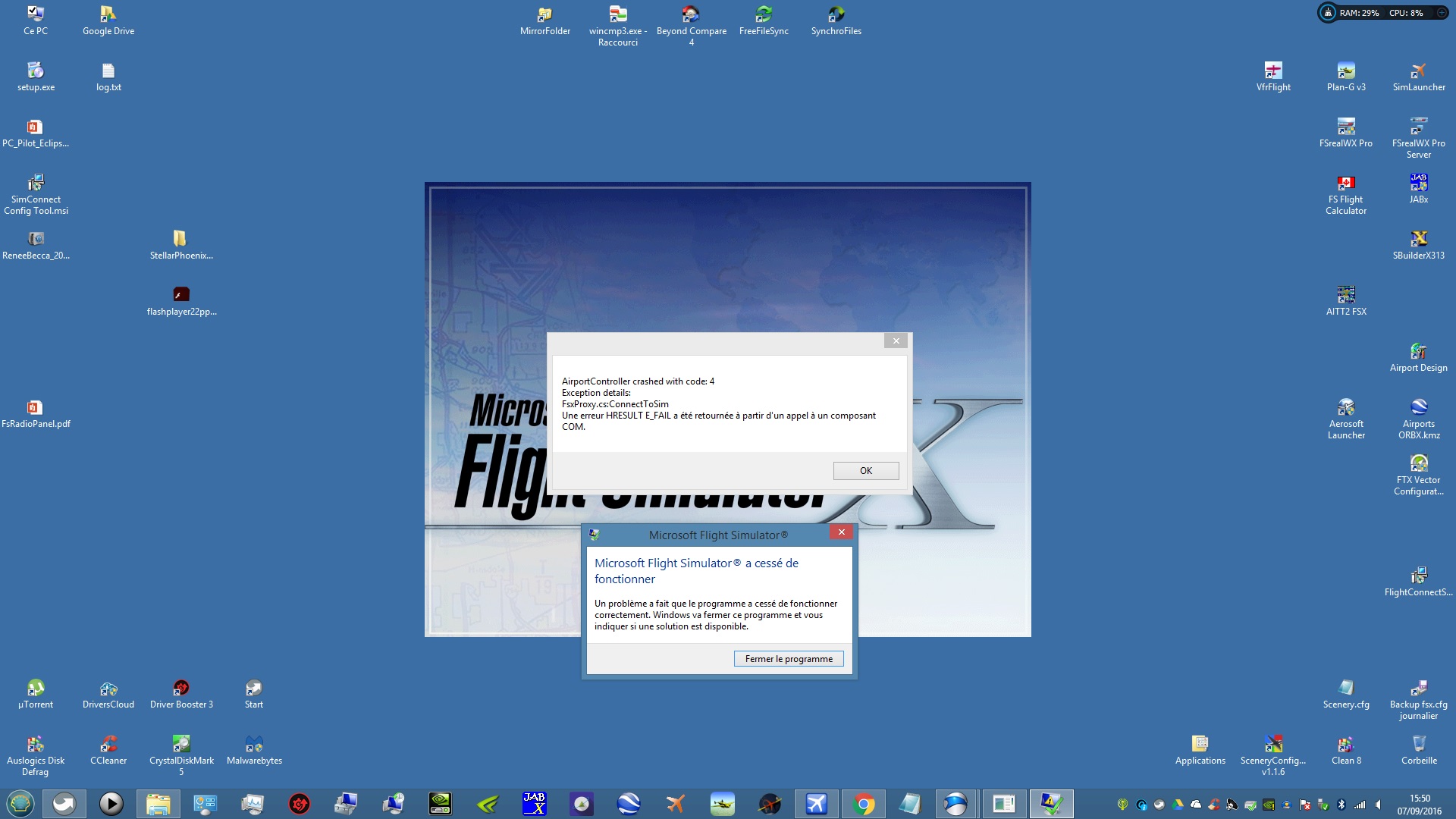Click the 'a cessé de fonctionner' heading text
1456x819 pixels.
[x=696, y=571]
